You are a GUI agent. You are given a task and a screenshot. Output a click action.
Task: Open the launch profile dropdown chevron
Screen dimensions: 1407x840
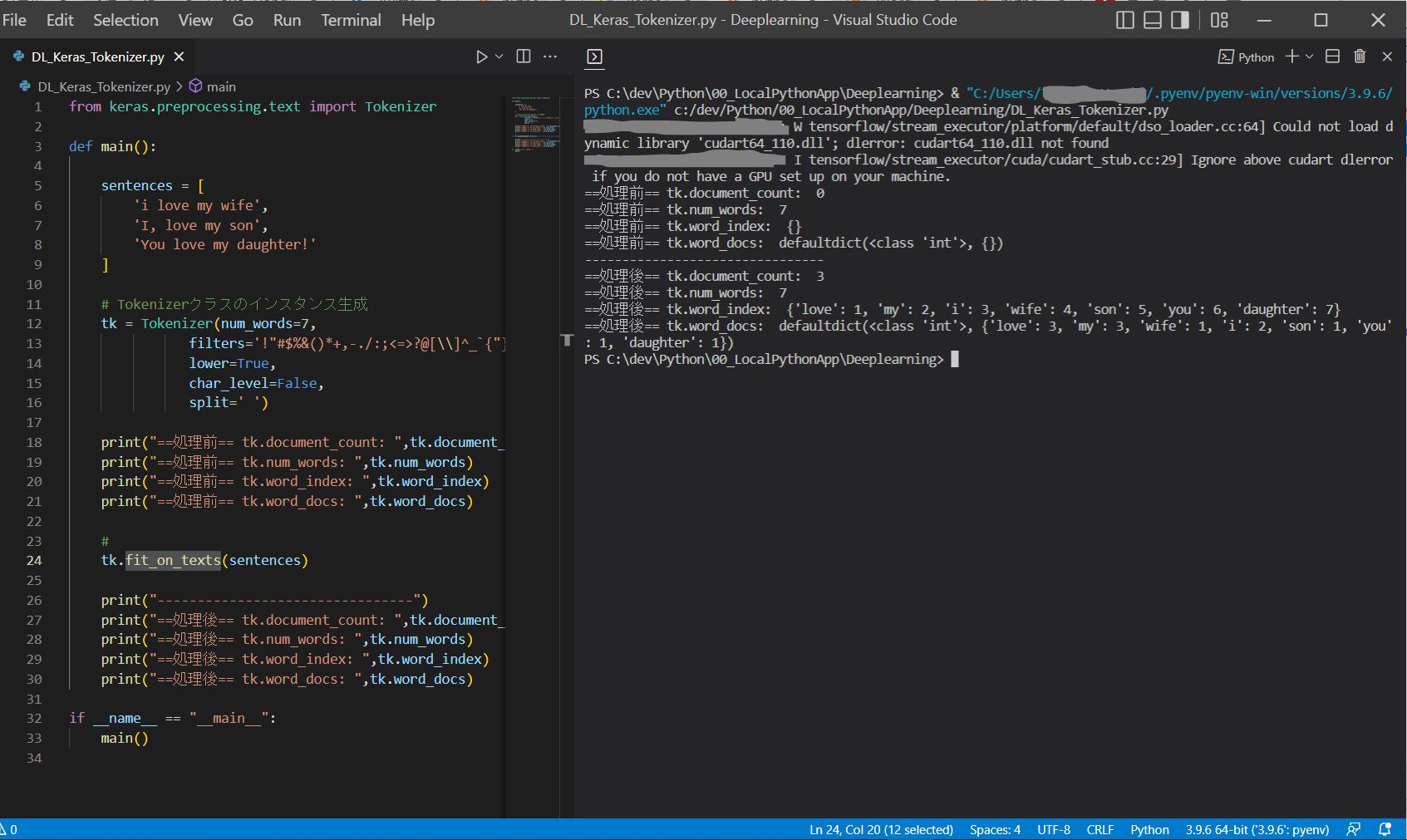[x=1309, y=56]
